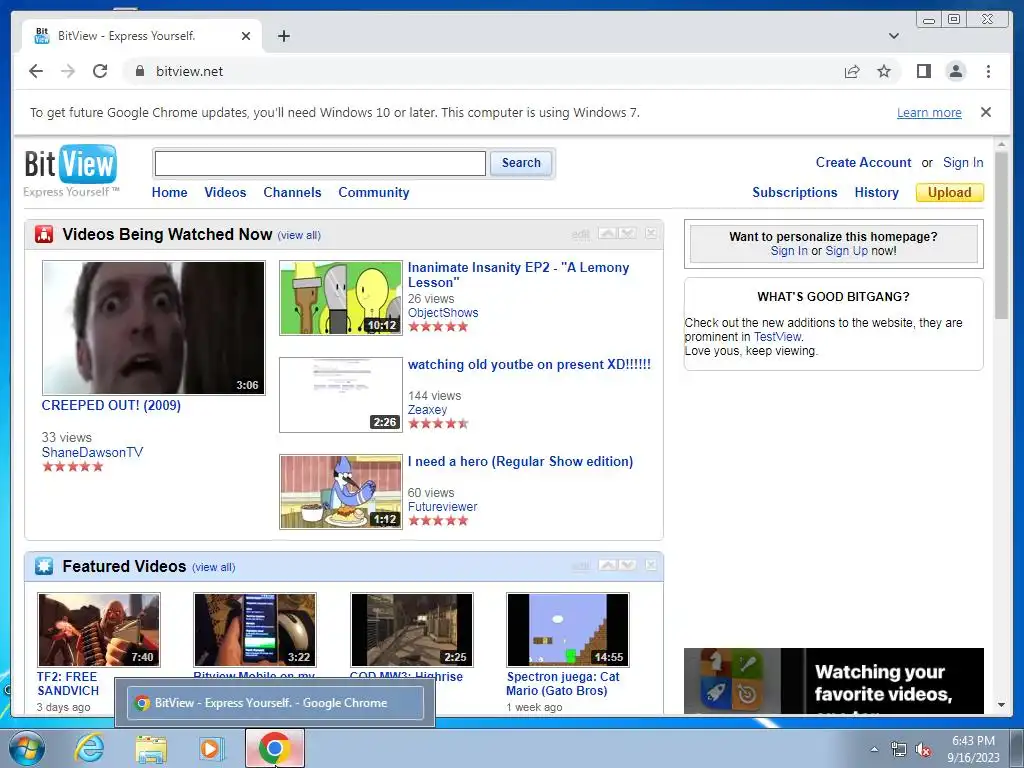Move Featured Videos module down
Viewport: 1024px width, 768px height.
[627, 565]
